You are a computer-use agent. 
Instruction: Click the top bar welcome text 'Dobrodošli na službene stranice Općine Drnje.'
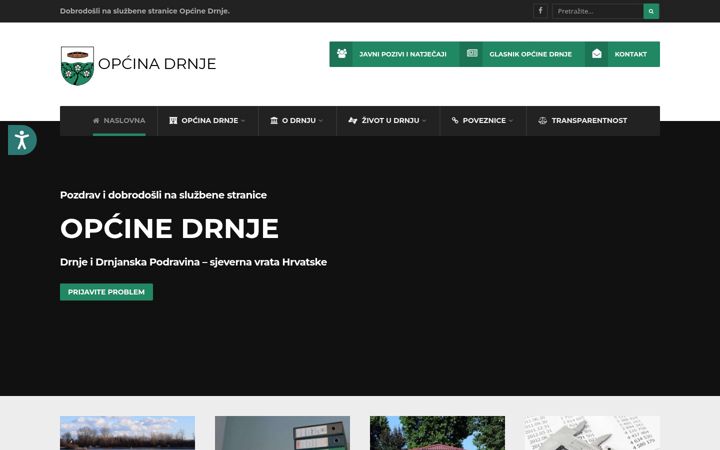pos(145,11)
